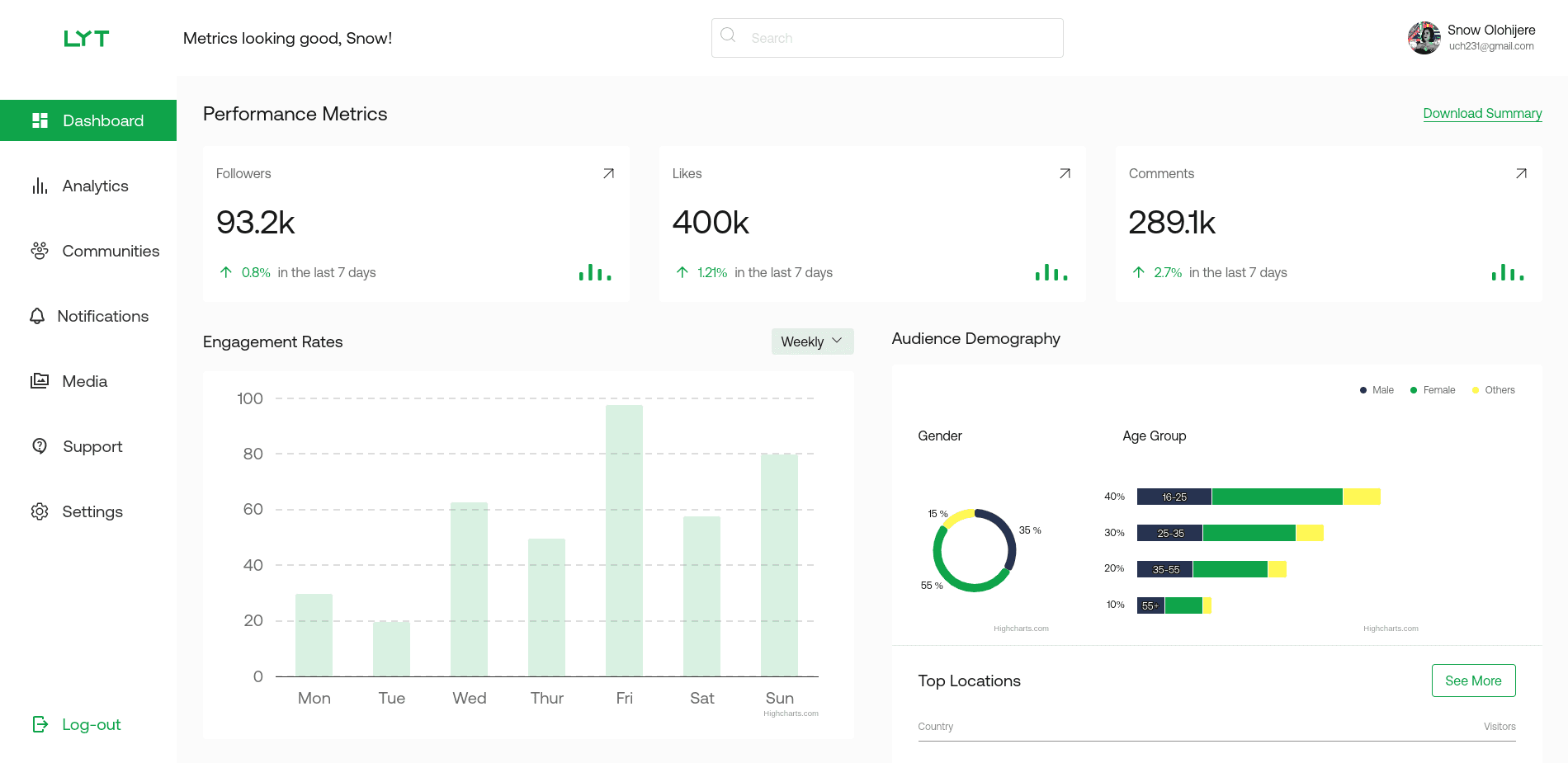Click the Log-out icon

40,724
